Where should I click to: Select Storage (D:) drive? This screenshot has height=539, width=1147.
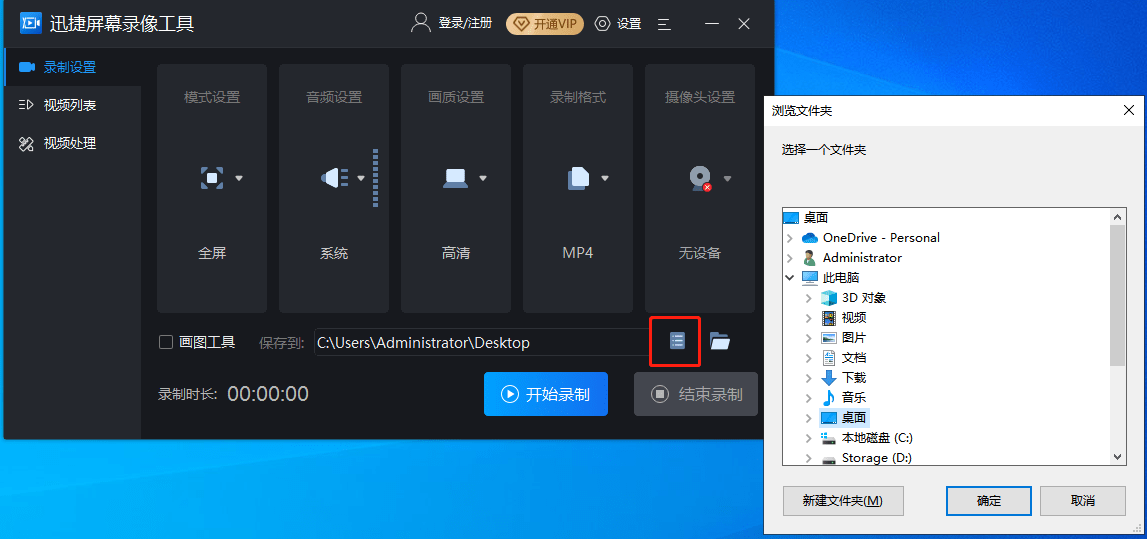point(876,458)
